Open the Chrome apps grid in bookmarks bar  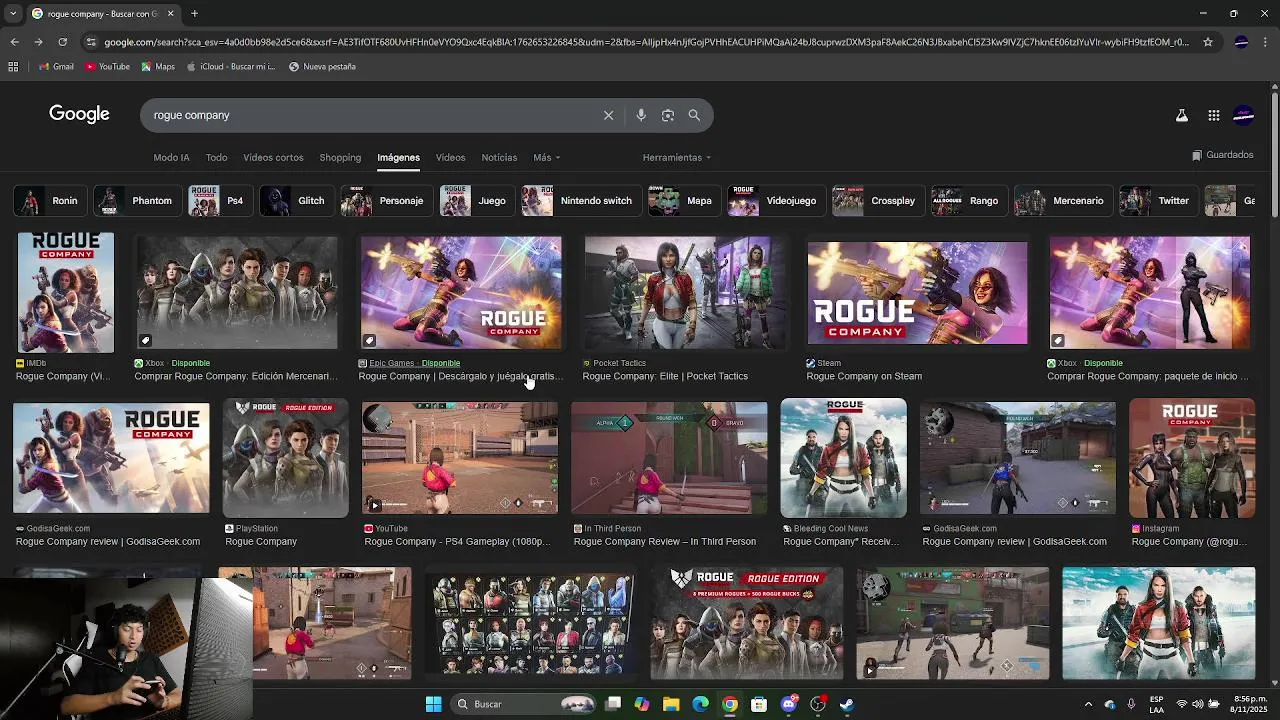13,66
